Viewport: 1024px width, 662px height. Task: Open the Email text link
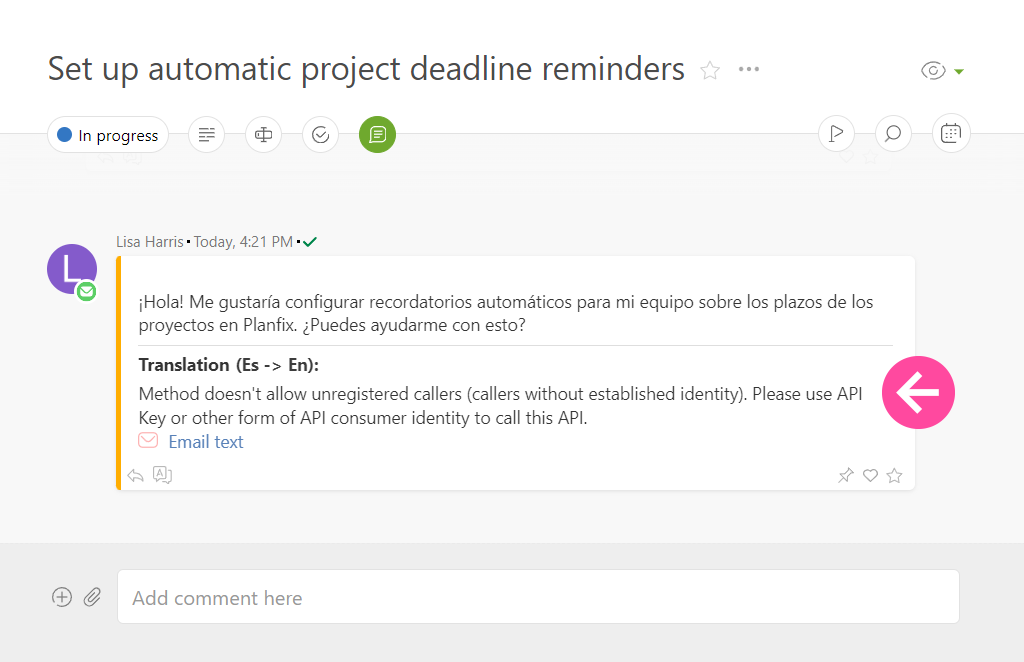tap(205, 442)
